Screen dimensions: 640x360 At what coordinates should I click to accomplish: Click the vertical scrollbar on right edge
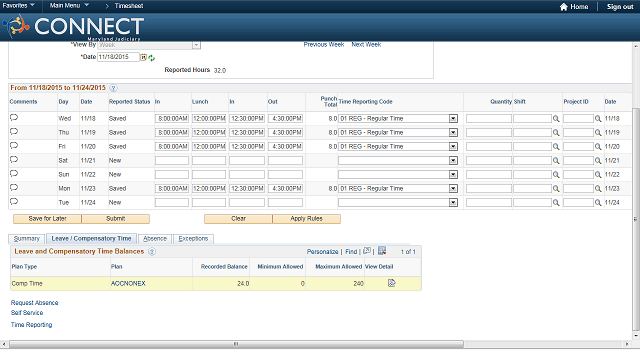point(636,219)
